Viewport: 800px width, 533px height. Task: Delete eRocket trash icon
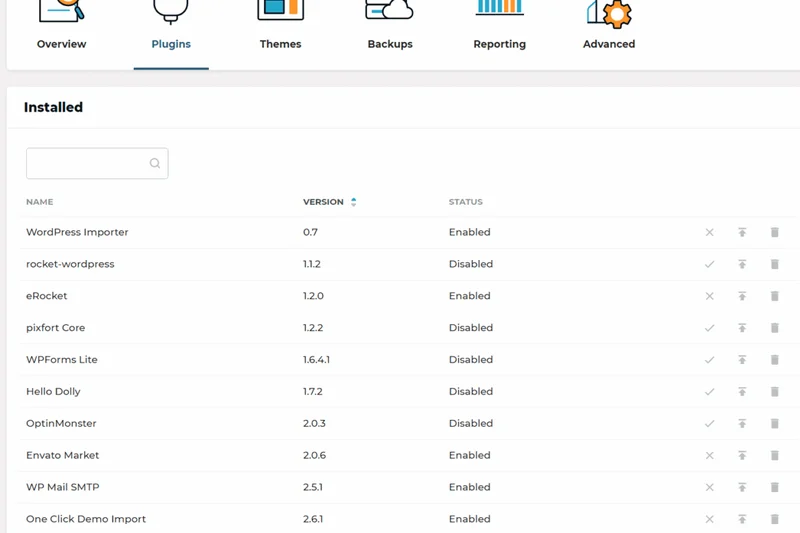774,296
